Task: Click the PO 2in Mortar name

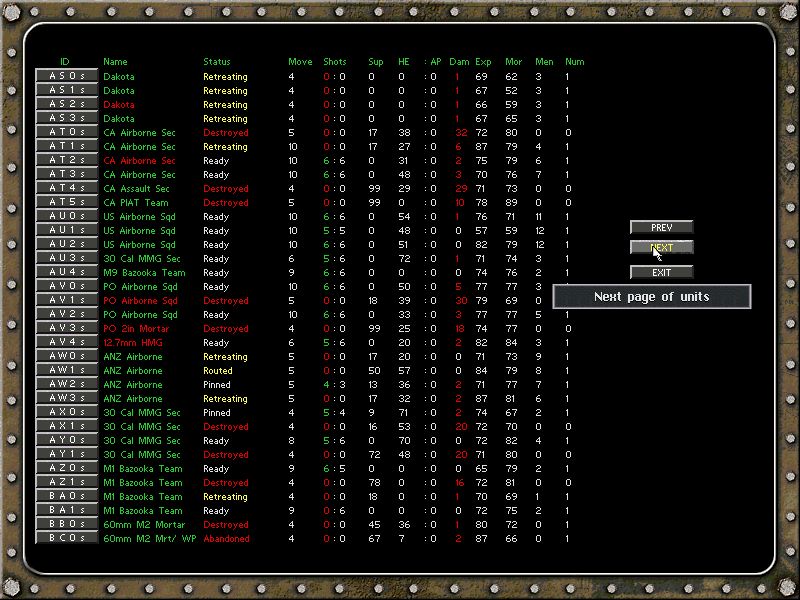Action: [136, 329]
